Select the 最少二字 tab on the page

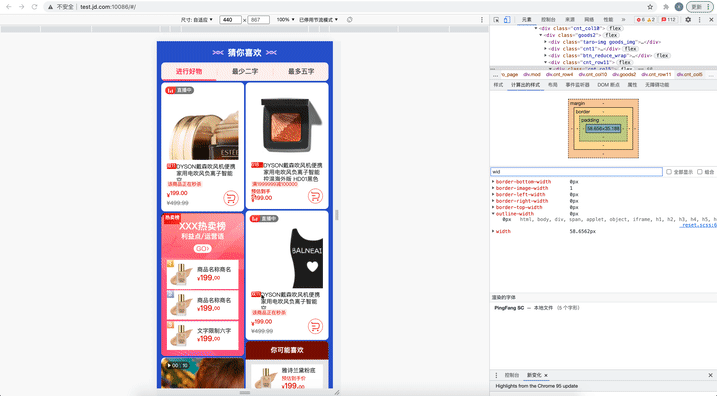point(245,71)
